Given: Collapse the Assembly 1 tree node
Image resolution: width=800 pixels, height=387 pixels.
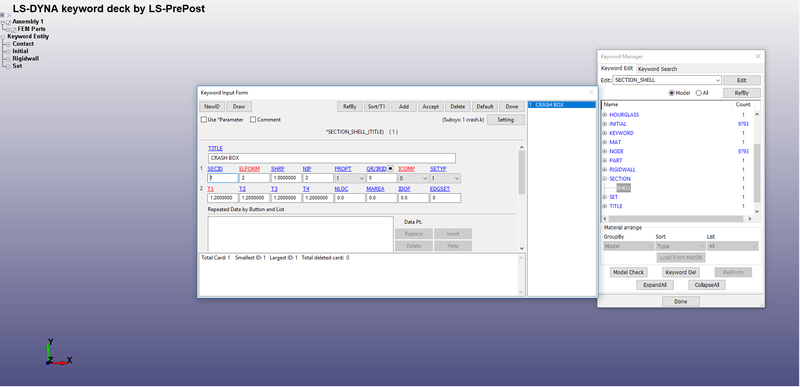Looking at the screenshot, I should coord(3,22).
